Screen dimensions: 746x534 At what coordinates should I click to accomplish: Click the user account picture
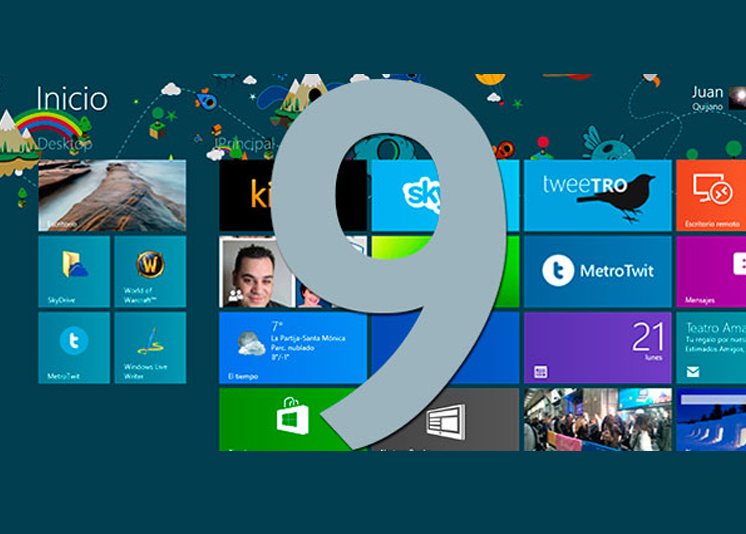(x=737, y=98)
